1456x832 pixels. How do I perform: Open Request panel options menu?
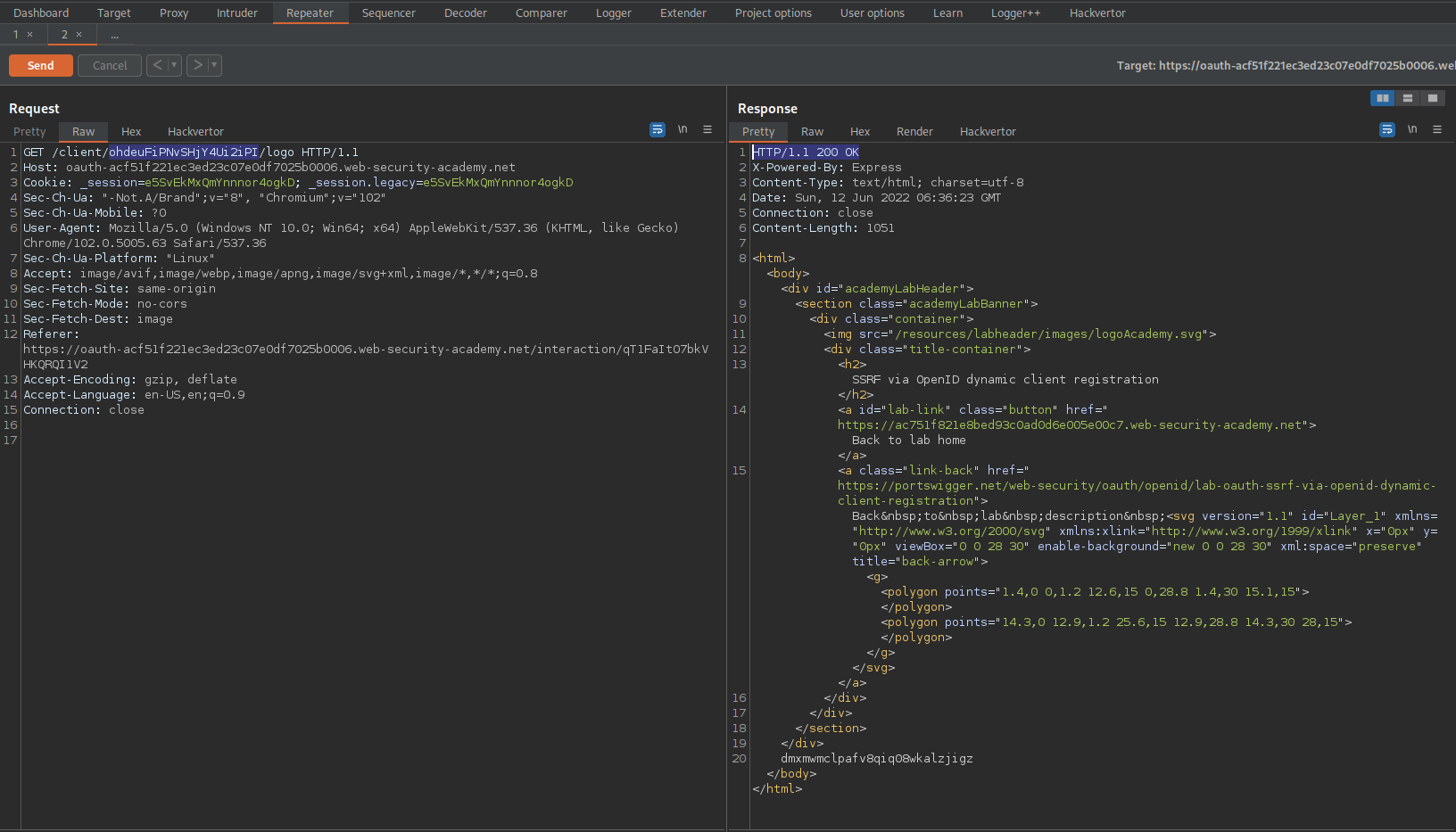707,129
